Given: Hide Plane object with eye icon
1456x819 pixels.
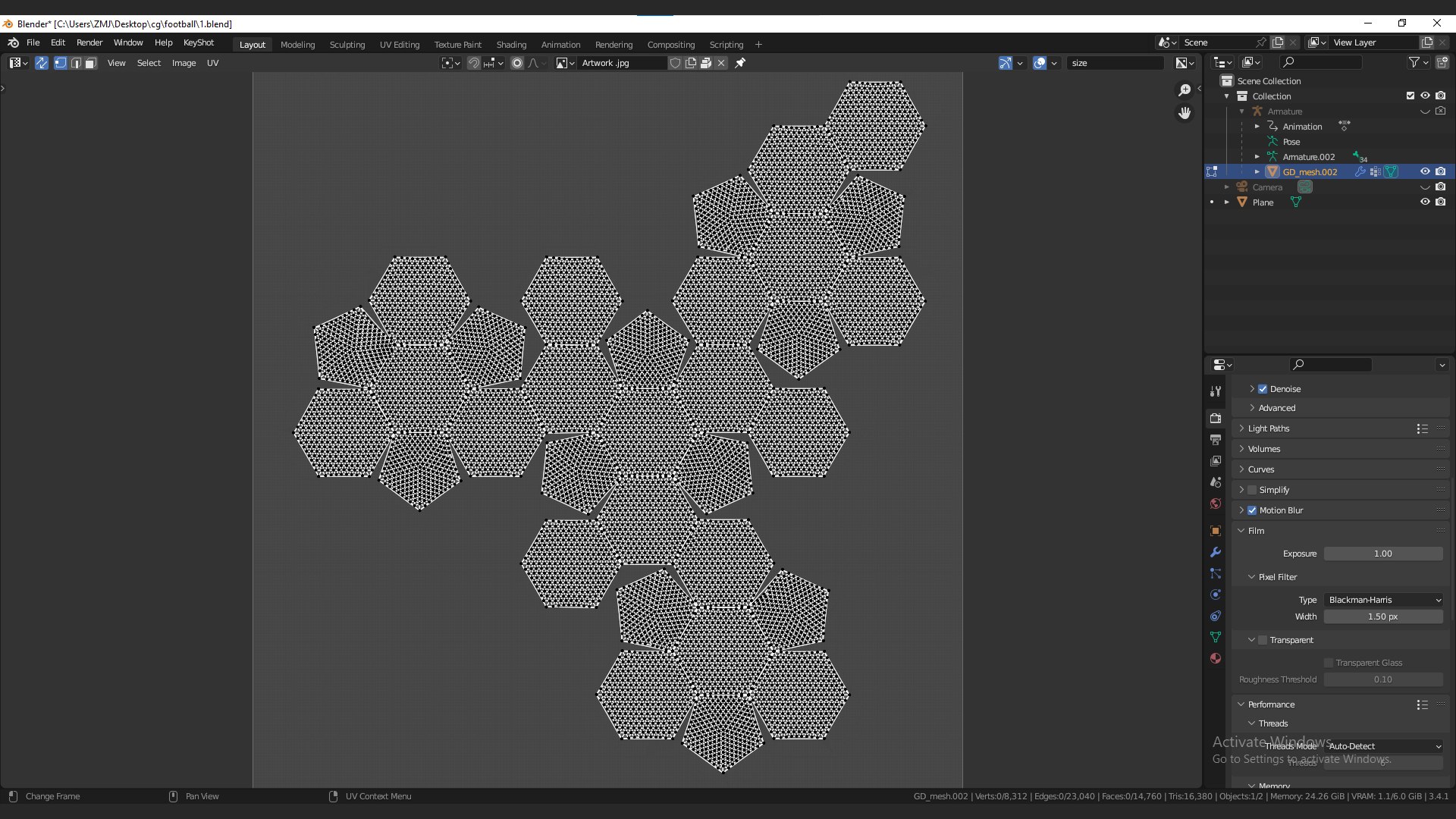Looking at the screenshot, I should pos(1425,202).
